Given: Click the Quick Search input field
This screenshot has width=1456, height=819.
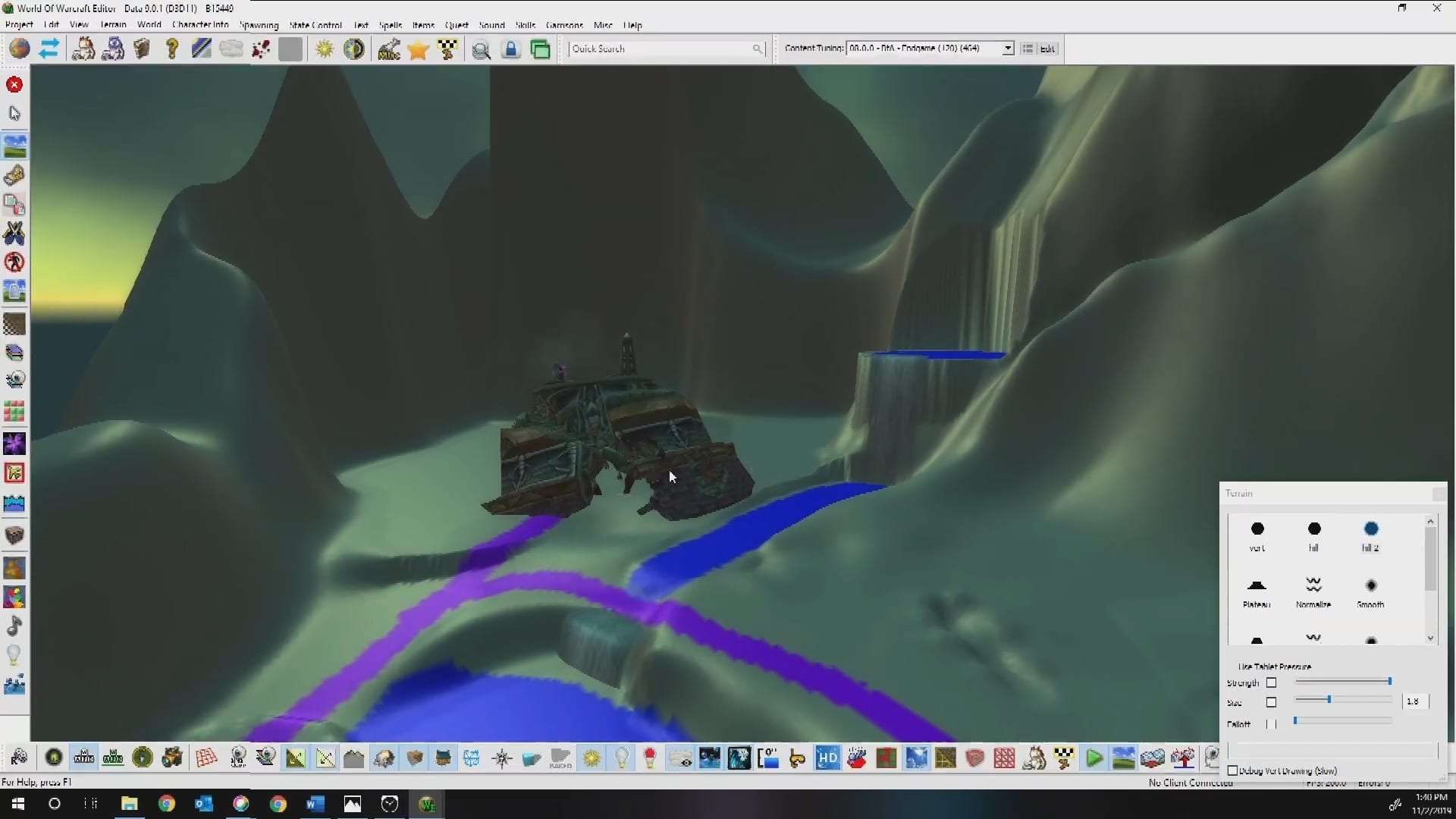Looking at the screenshot, I should coord(660,49).
